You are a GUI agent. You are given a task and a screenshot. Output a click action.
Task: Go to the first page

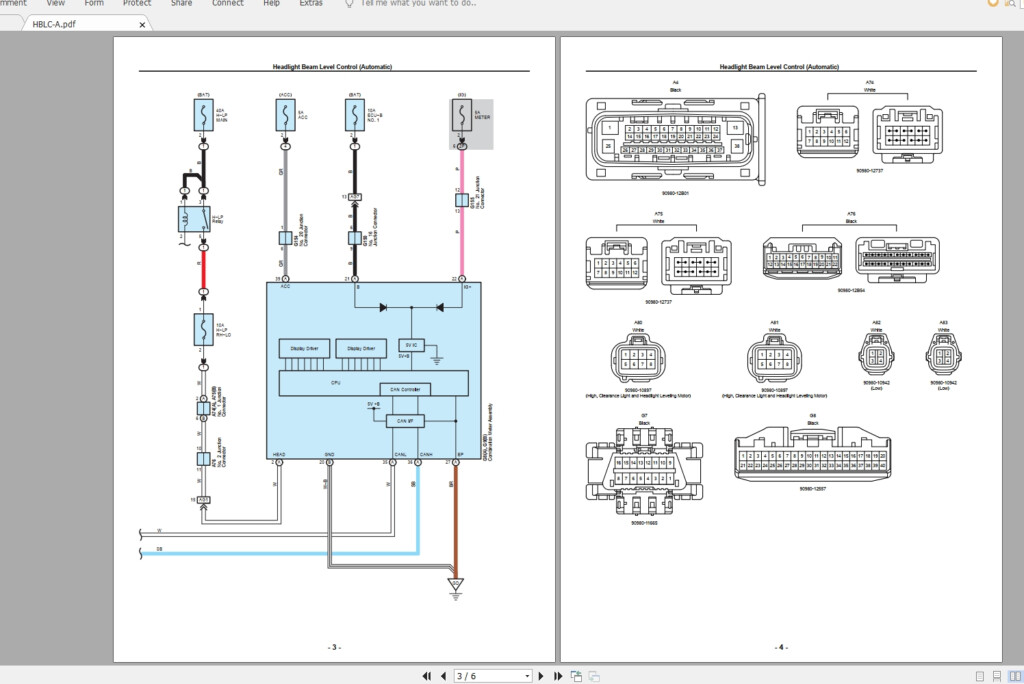(x=426, y=676)
